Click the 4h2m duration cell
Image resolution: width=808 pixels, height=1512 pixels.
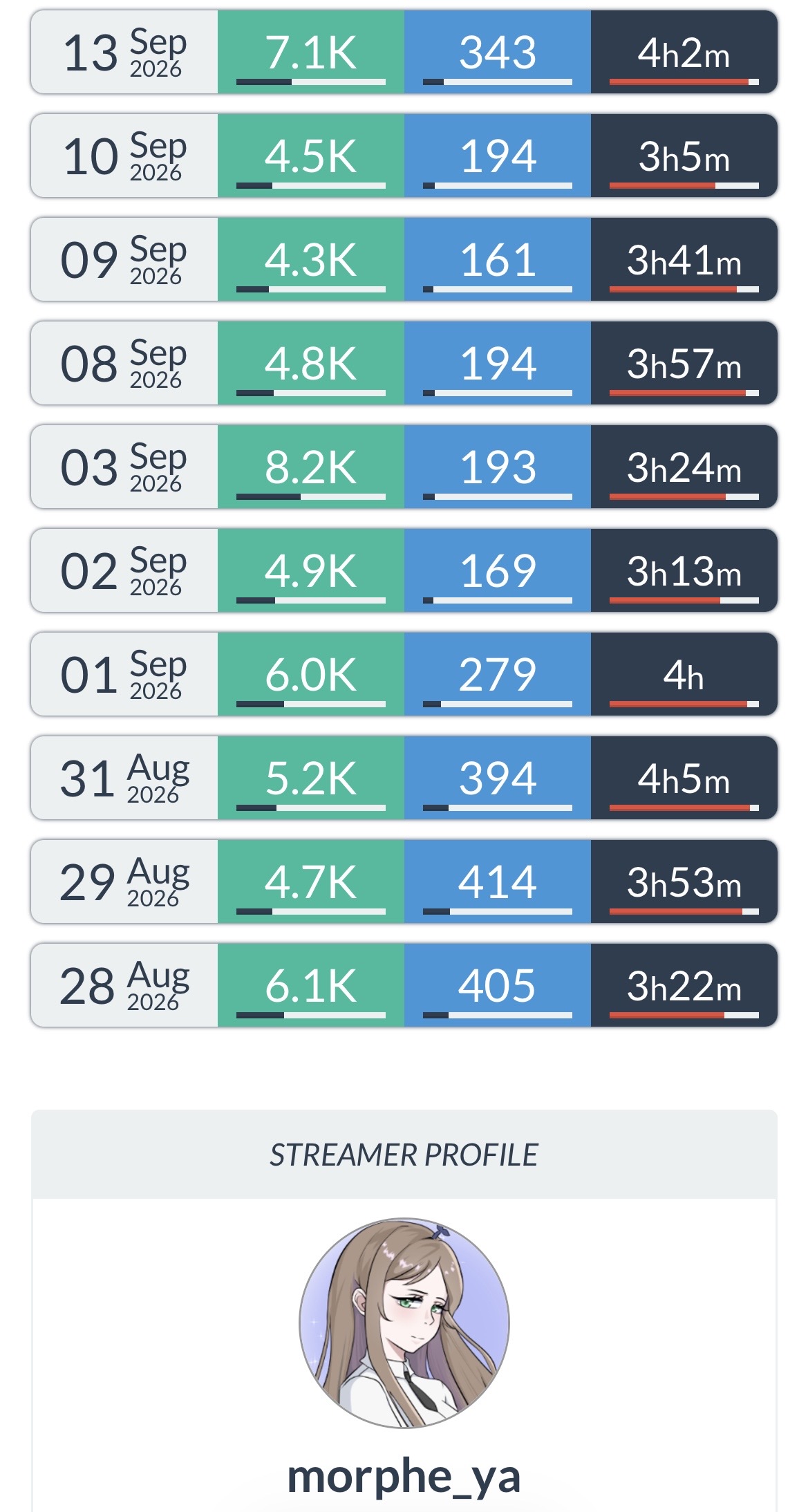(684, 52)
